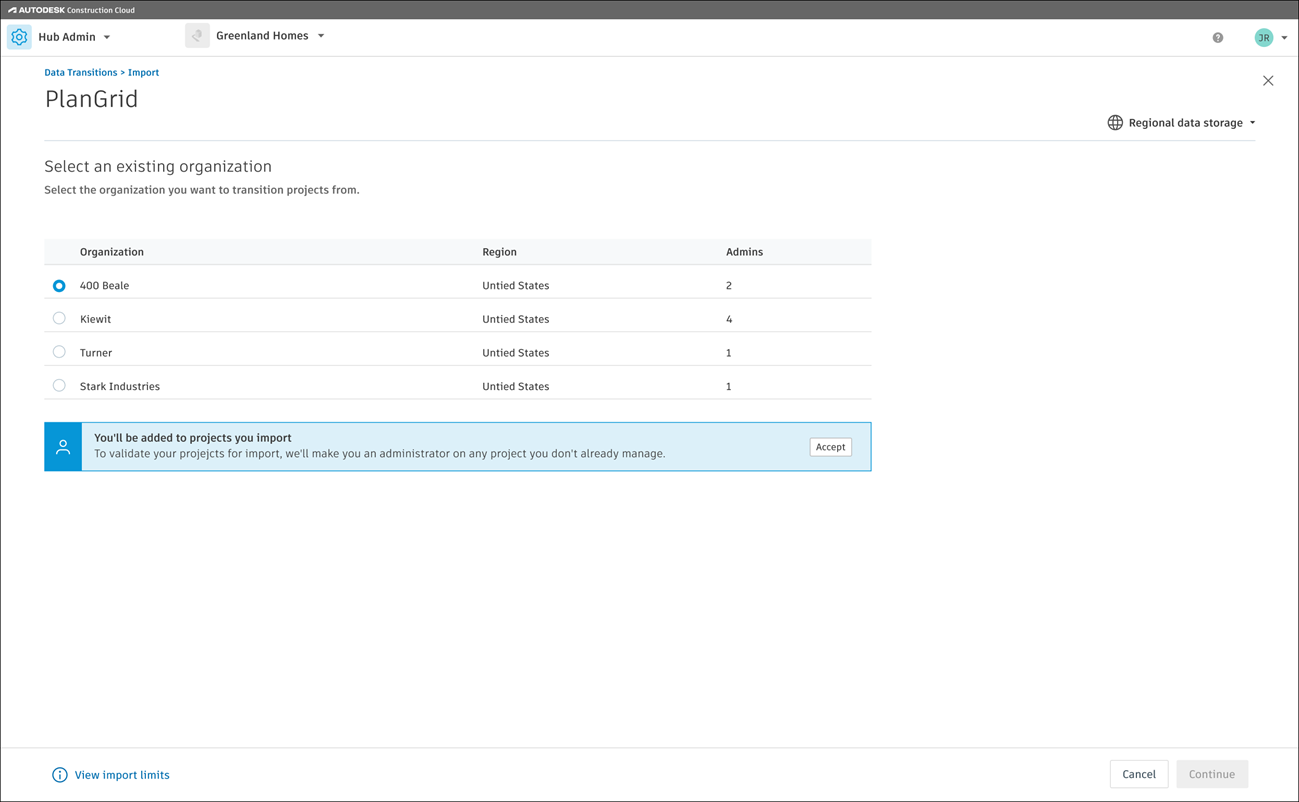The image size is (1299, 802).
Task: Open View import limits link
Action: coord(122,775)
